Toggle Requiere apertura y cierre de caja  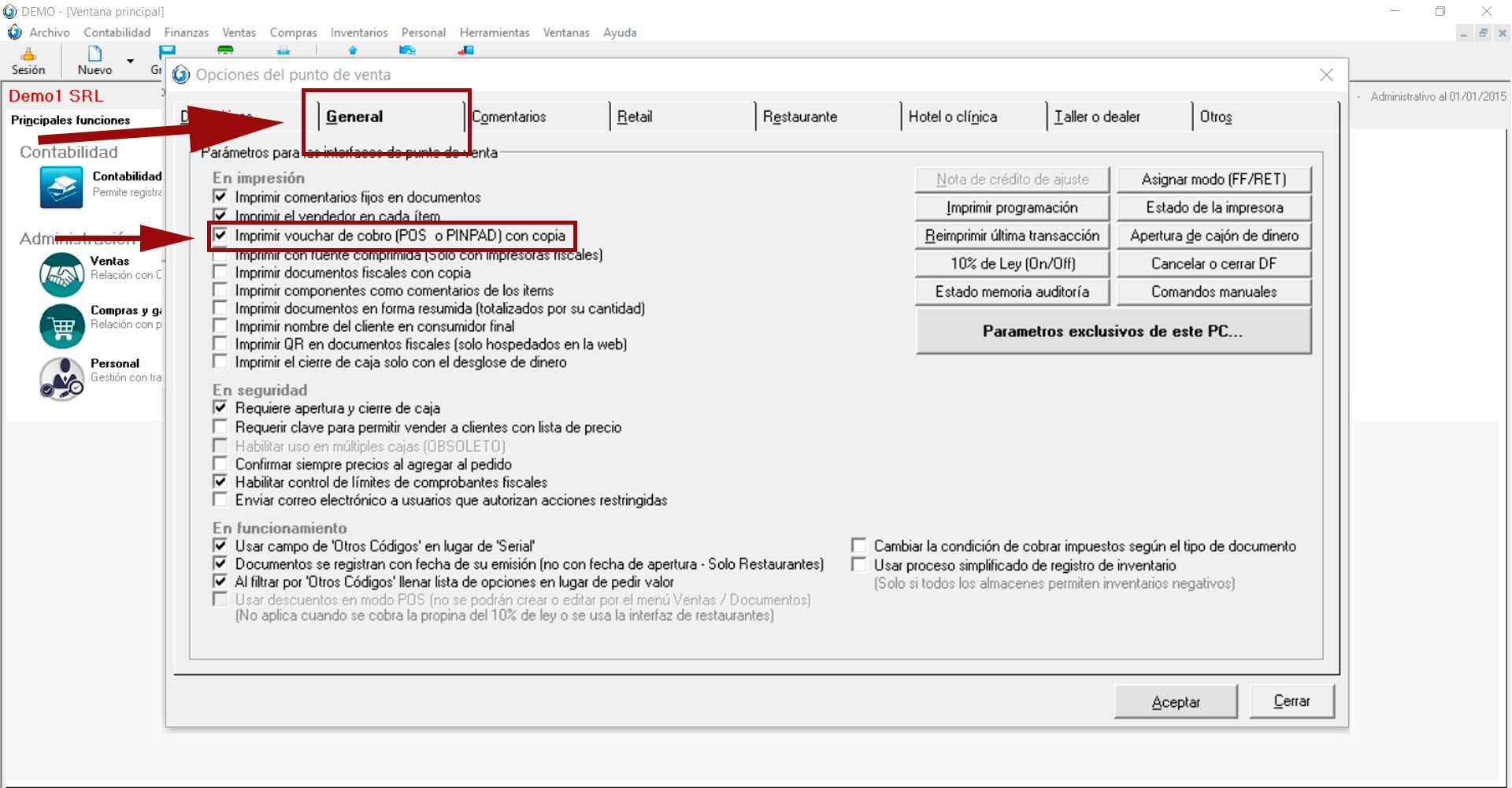(220, 408)
